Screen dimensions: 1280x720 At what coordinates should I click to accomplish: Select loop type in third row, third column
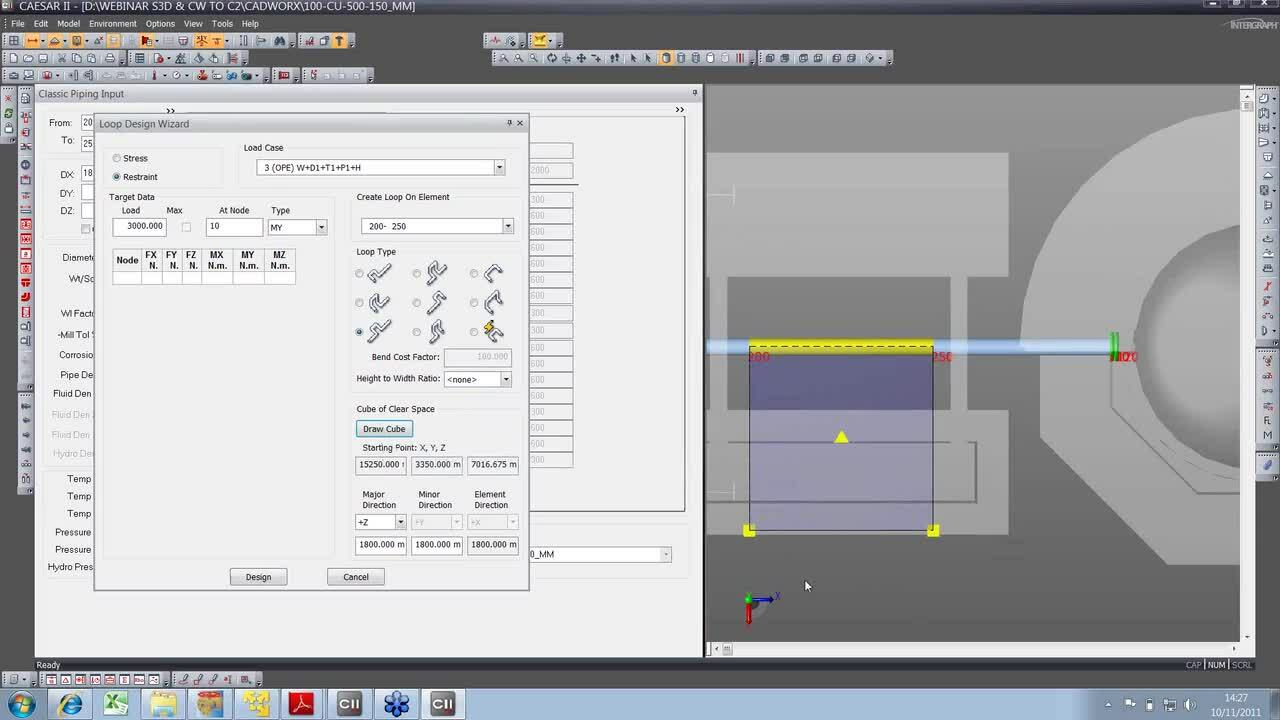tap(474, 331)
